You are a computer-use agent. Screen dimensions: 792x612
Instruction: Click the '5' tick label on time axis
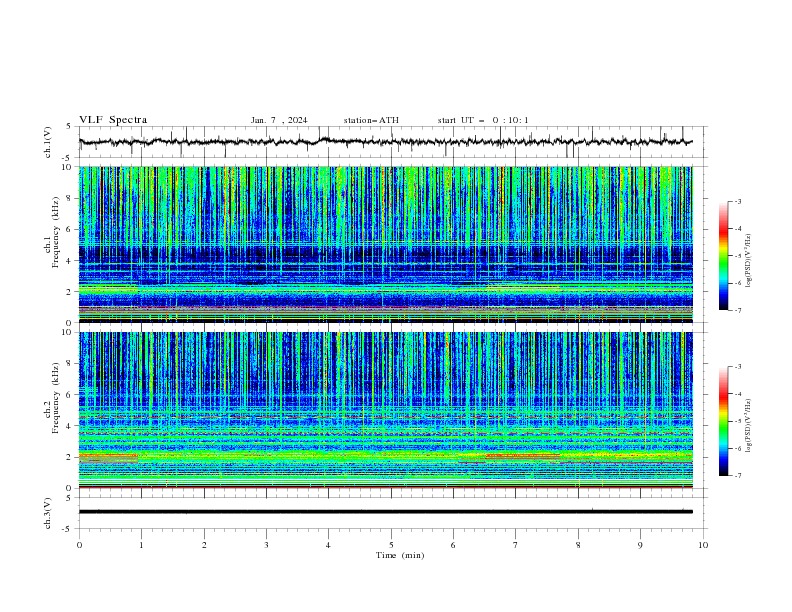click(x=391, y=545)
